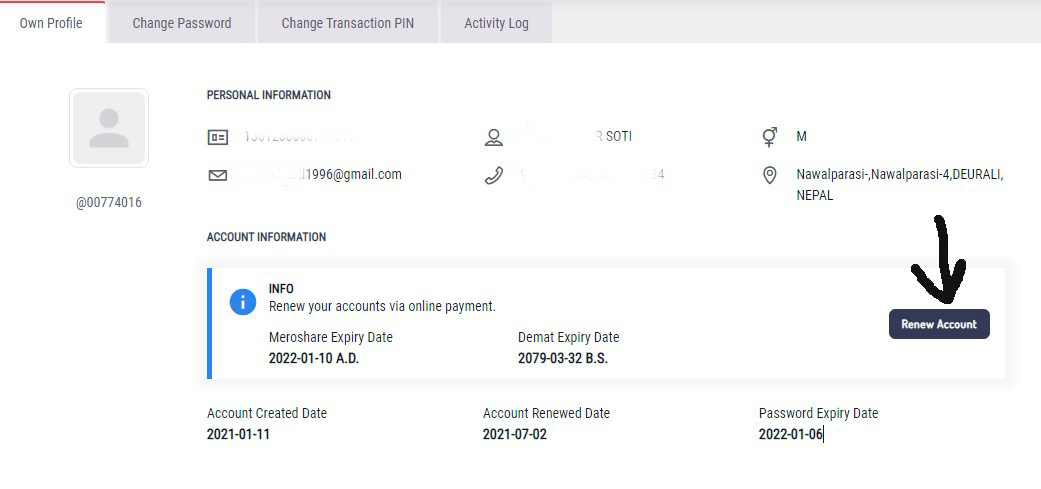Click the Account Renewed Date value

pyautogui.click(x=515, y=435)
